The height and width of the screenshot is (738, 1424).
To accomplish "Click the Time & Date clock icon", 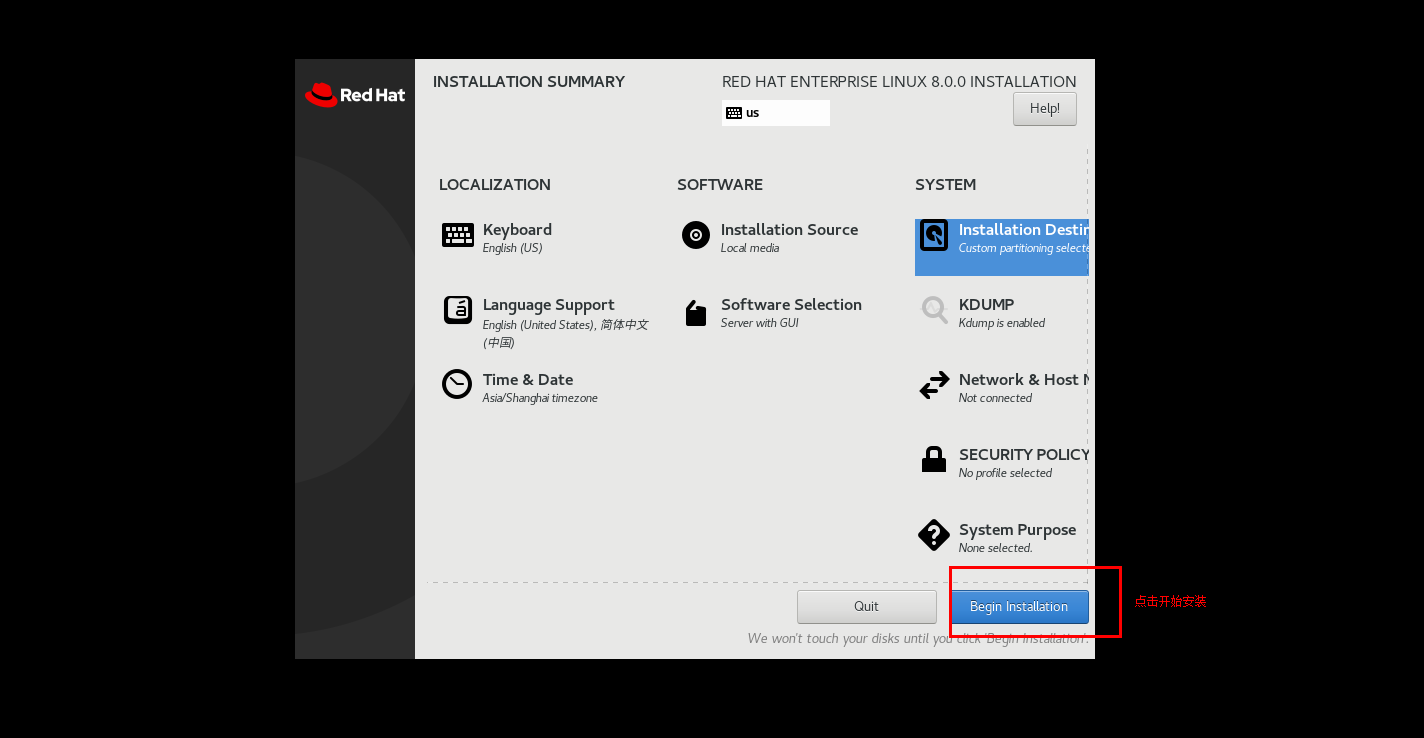I will pos(457,384).
